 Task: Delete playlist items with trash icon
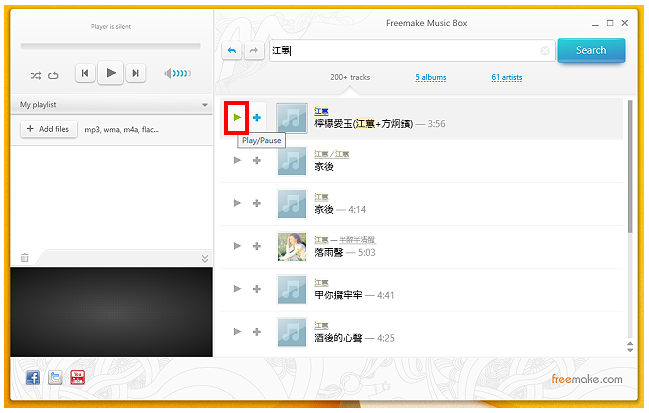click(x=25, y=258)
